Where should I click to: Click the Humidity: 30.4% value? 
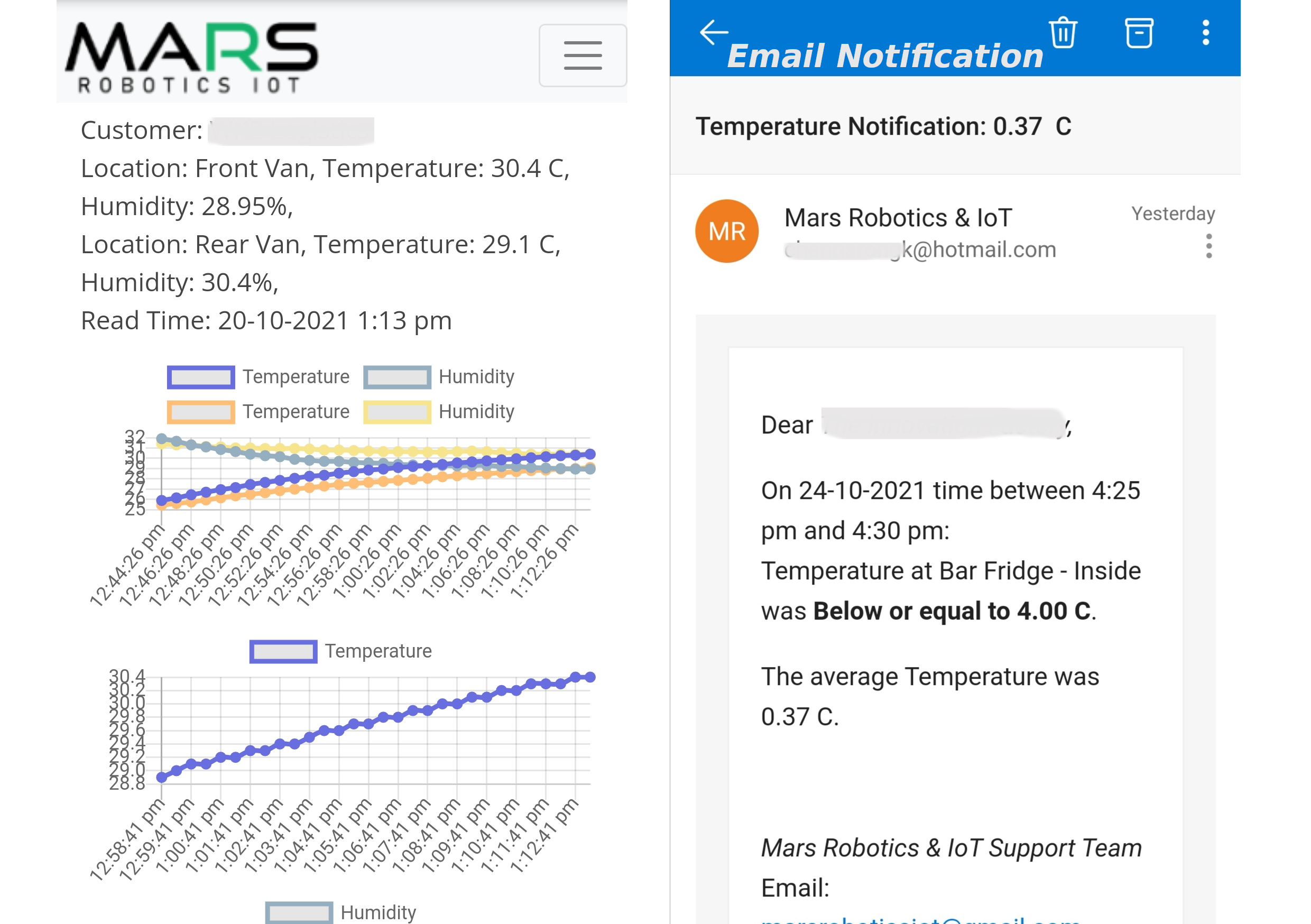(x=179, y=283)
